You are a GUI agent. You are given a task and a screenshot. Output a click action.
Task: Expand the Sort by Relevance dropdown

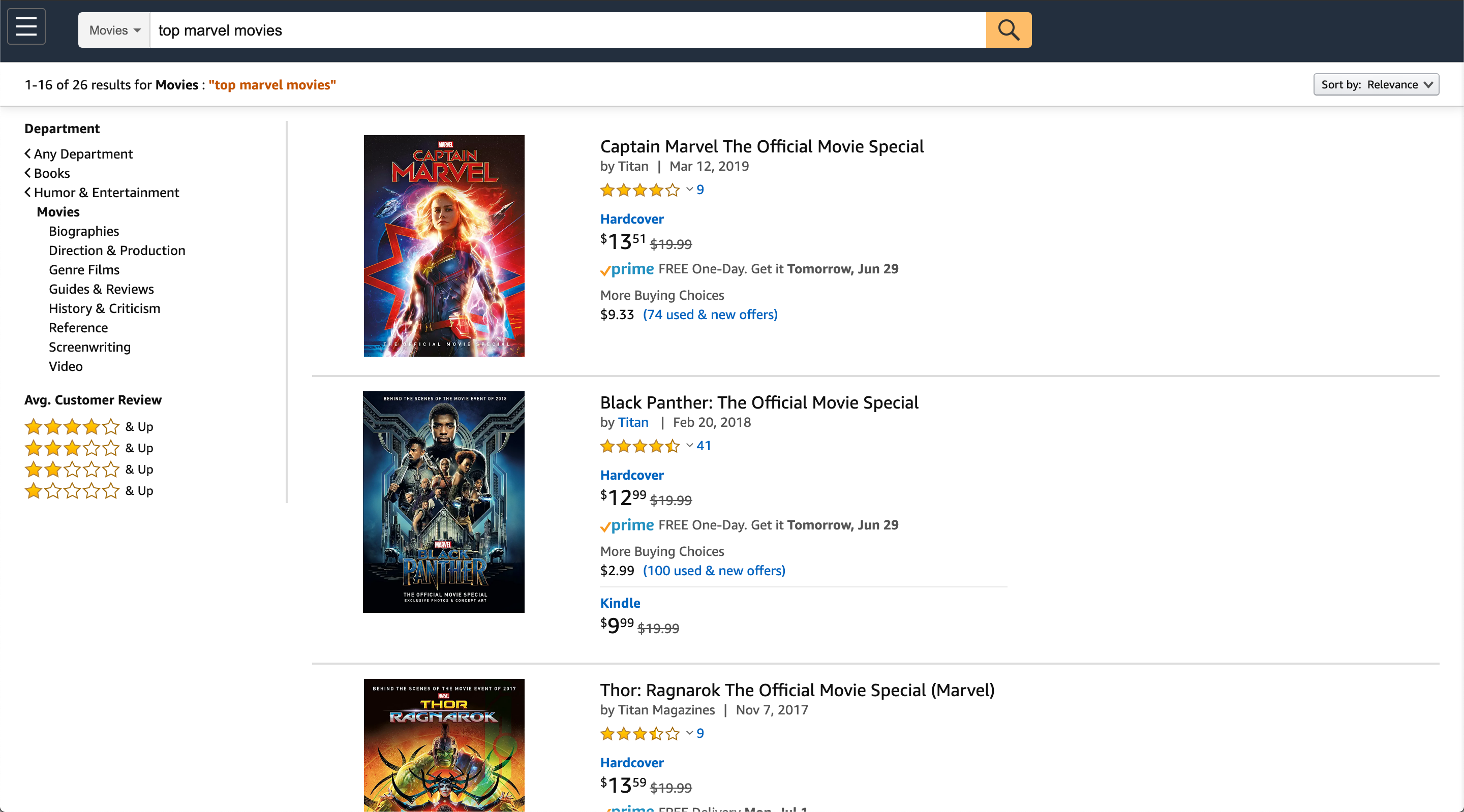pyautogui.click(x=1376, y=85)
